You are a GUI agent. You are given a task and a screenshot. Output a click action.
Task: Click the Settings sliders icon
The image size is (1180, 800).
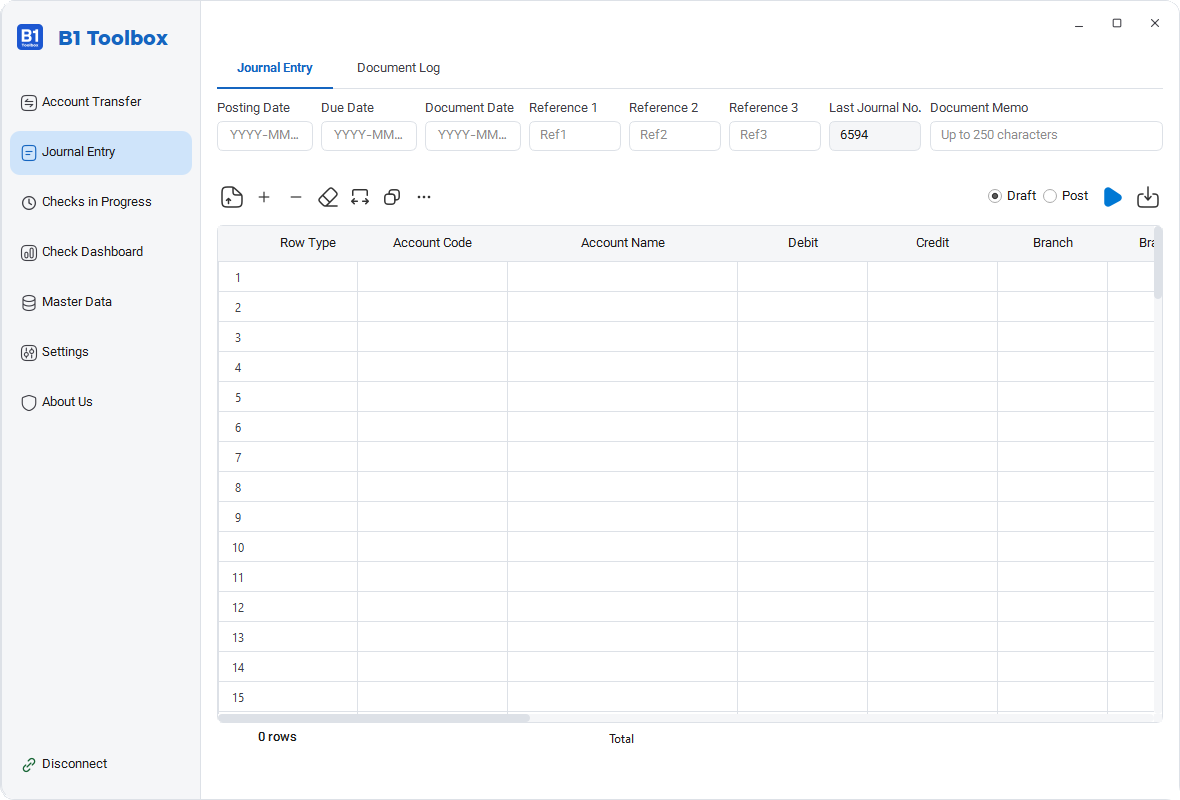29,353
